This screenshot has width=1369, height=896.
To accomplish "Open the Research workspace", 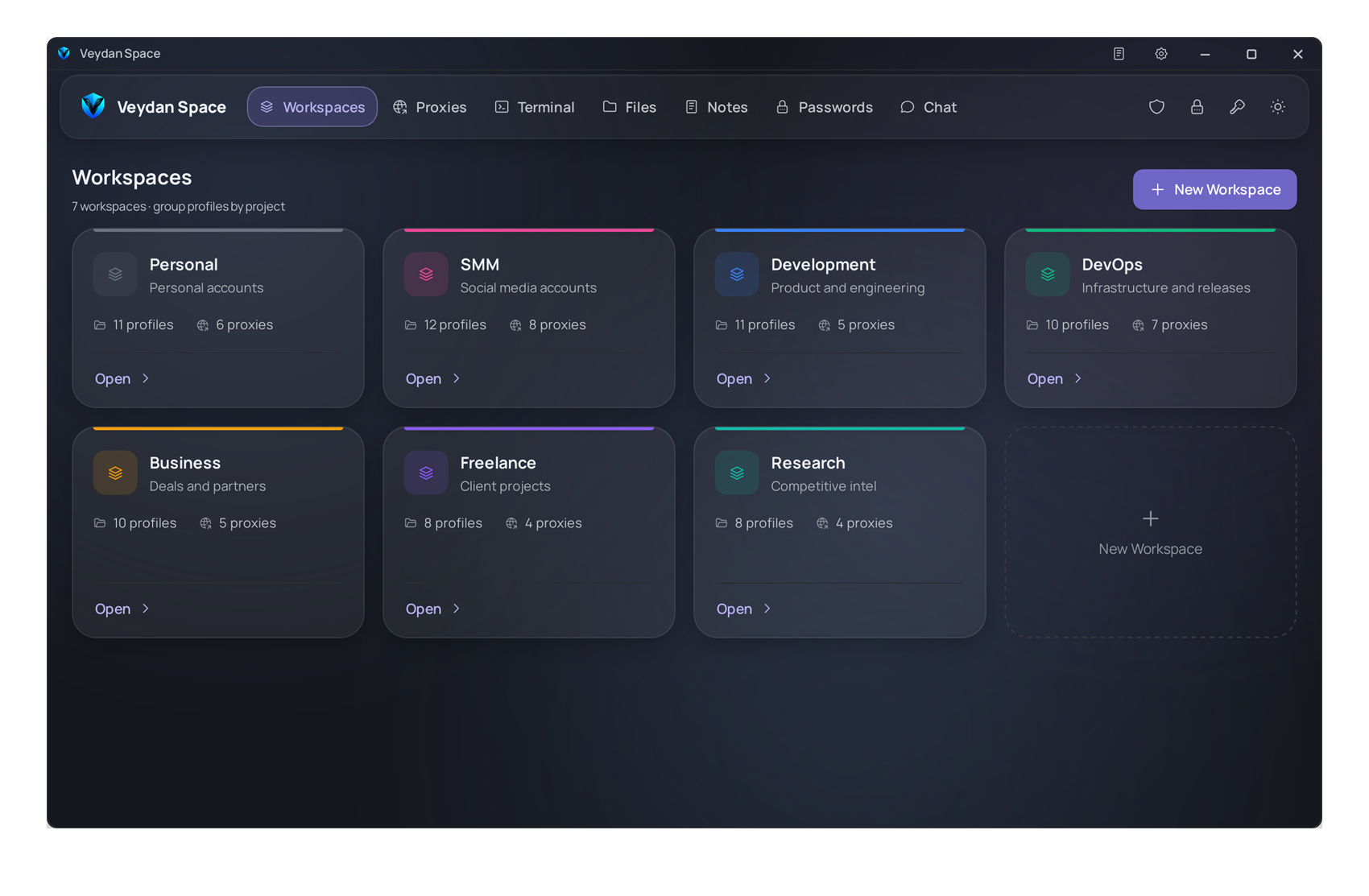I will click(744, 609).
